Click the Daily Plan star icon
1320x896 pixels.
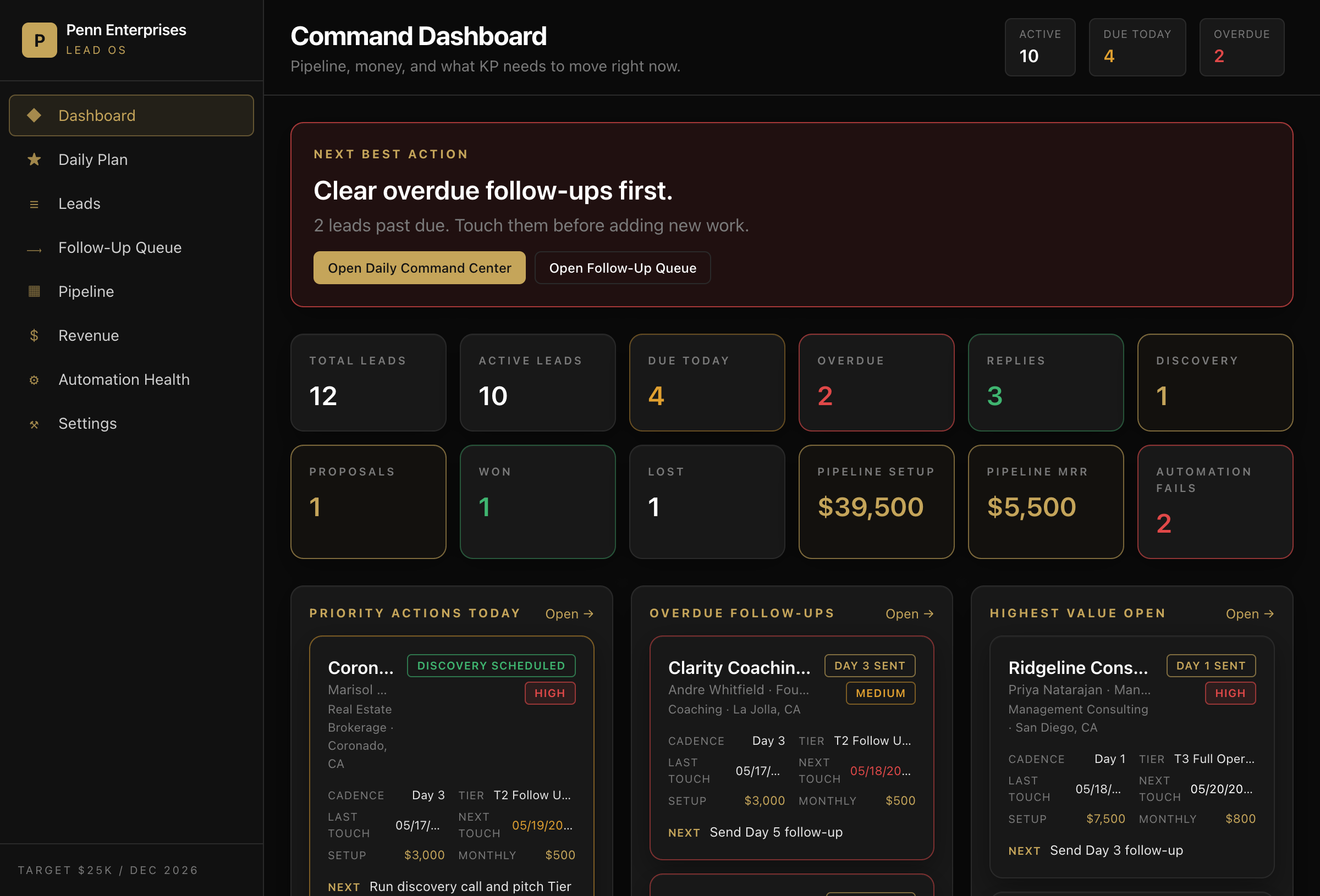[34, 159]
